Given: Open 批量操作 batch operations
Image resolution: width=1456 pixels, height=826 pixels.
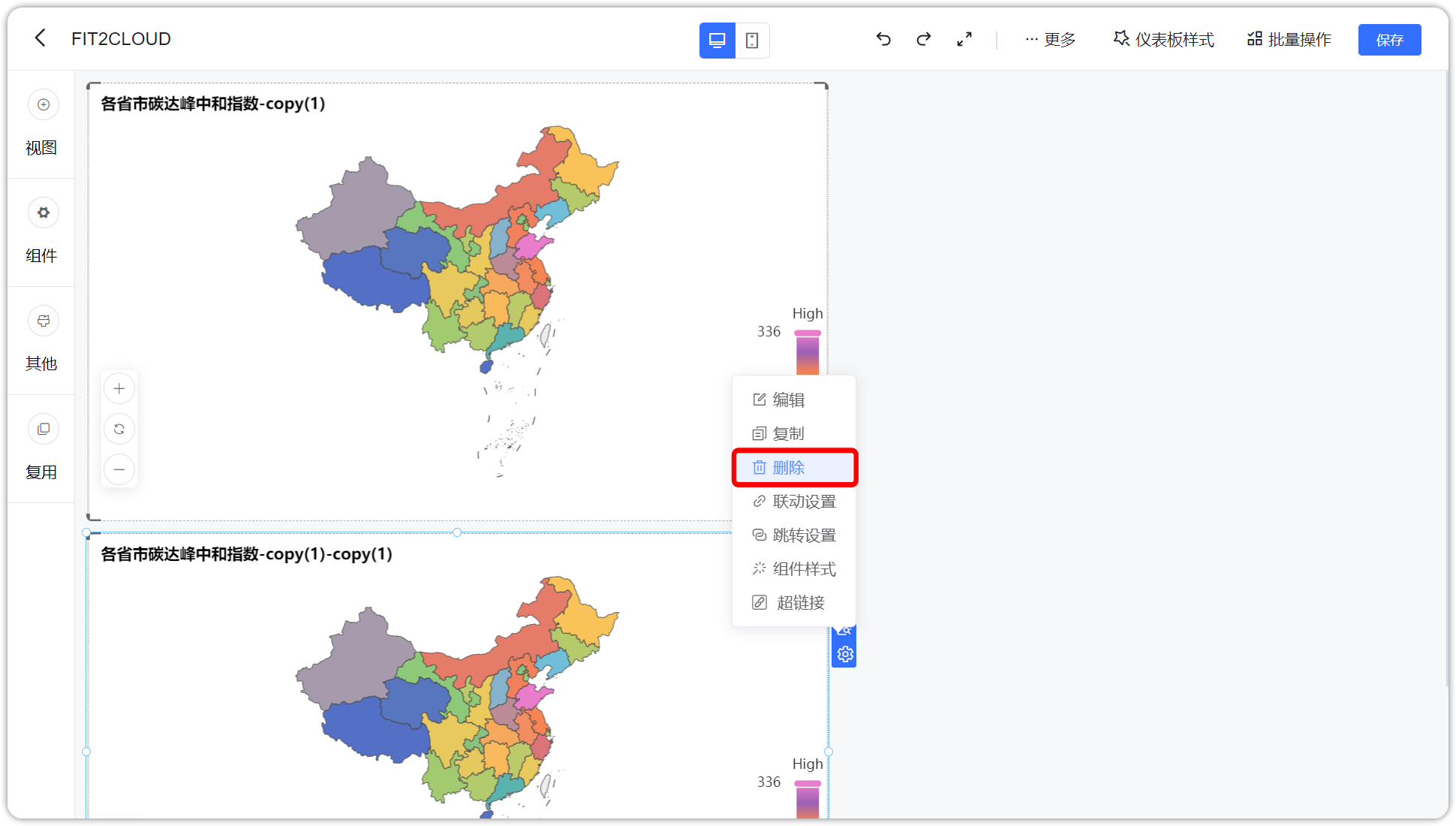Looking at the screenshot, I should point(1289,39).
